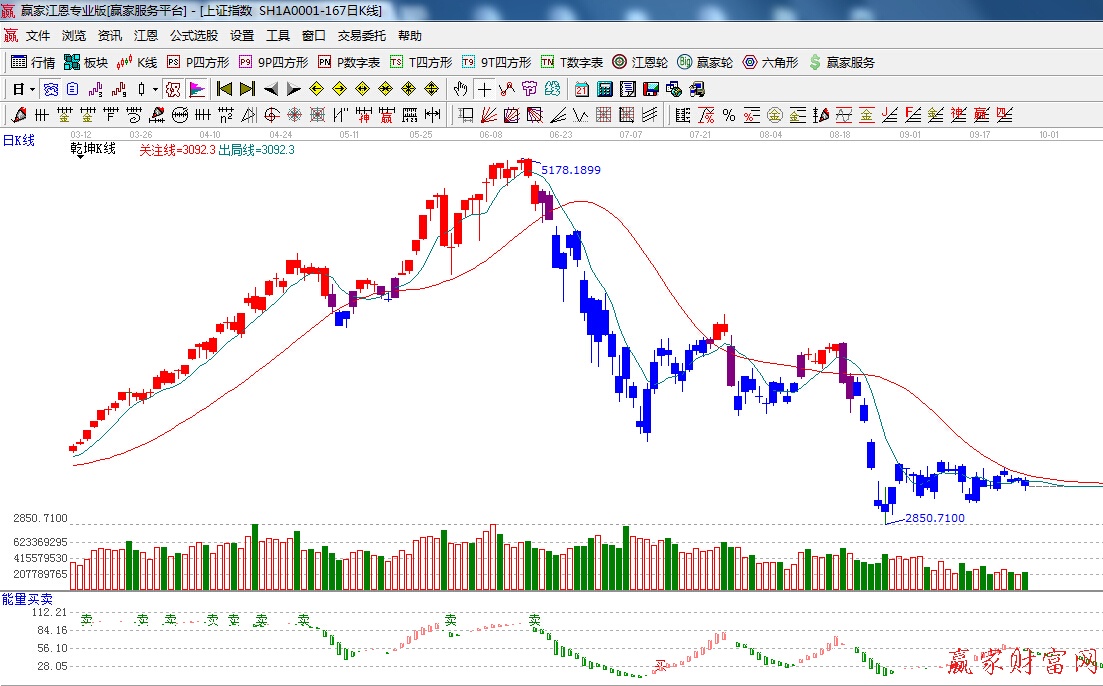Jump to first bar with skip-start arrow
Viewport: 1103px width, 686px height.
point(225,89)
